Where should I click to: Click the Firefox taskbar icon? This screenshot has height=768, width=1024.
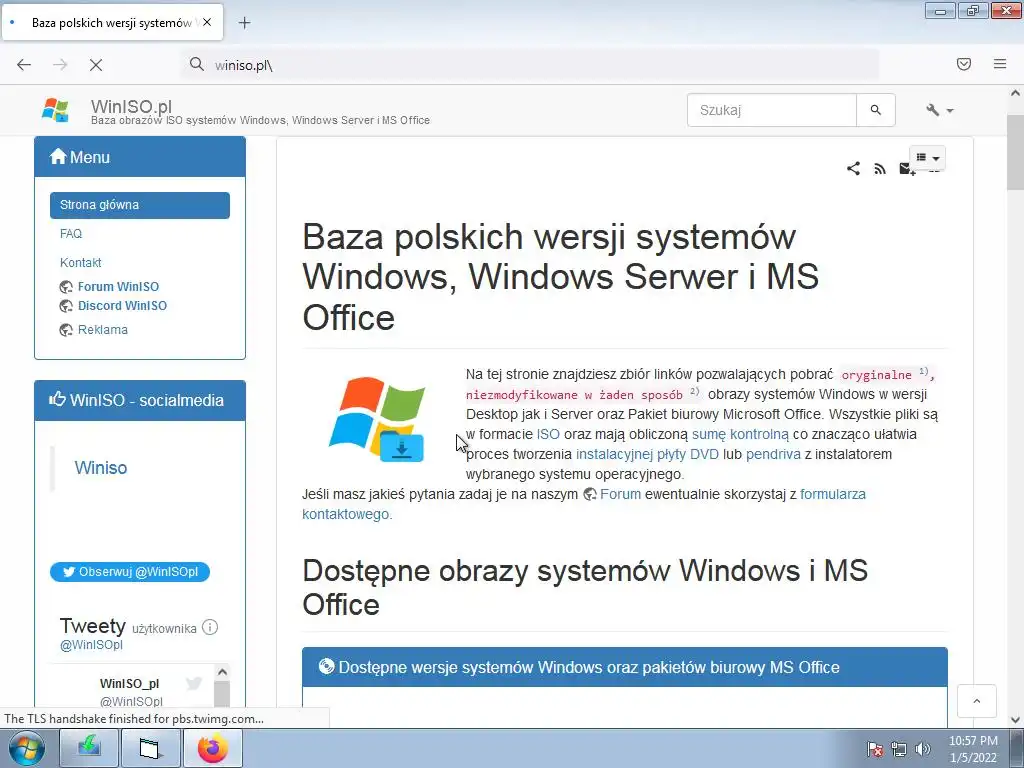coord(213,748)
